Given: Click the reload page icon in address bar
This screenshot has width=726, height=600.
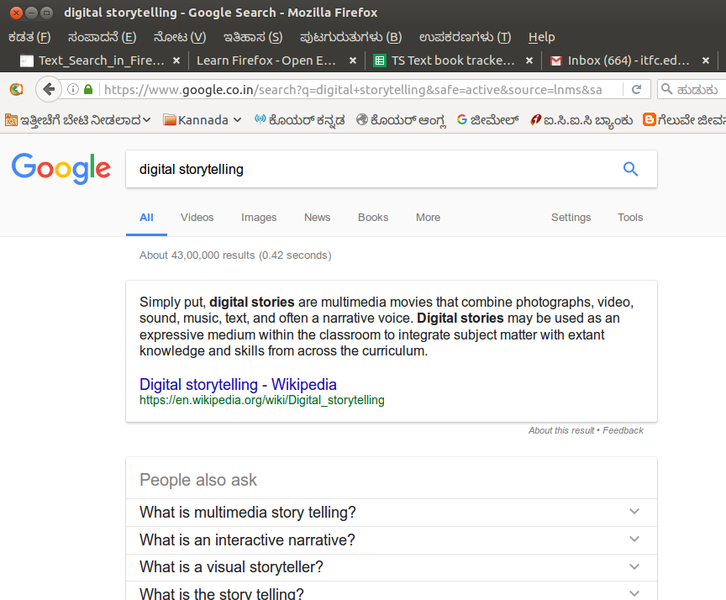Looking at the screenshot, I should coord(636,89).
